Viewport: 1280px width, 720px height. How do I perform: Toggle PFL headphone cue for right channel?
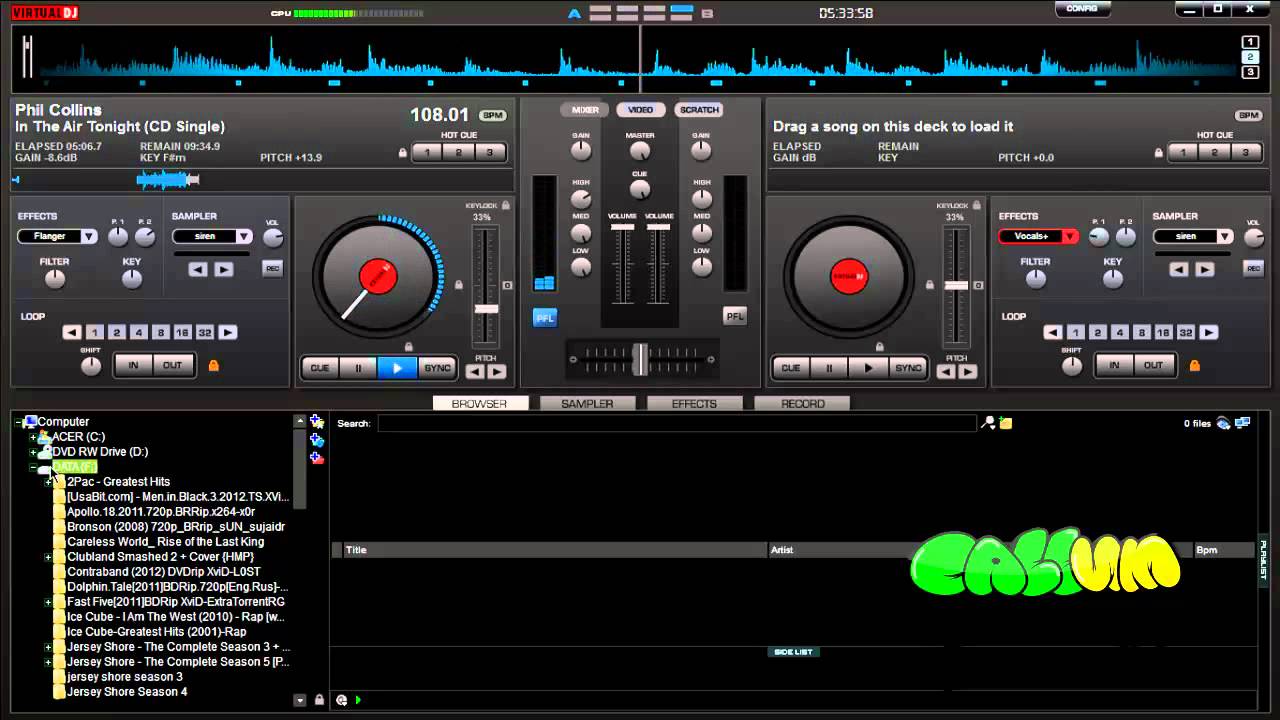click(x=735, y=316)
